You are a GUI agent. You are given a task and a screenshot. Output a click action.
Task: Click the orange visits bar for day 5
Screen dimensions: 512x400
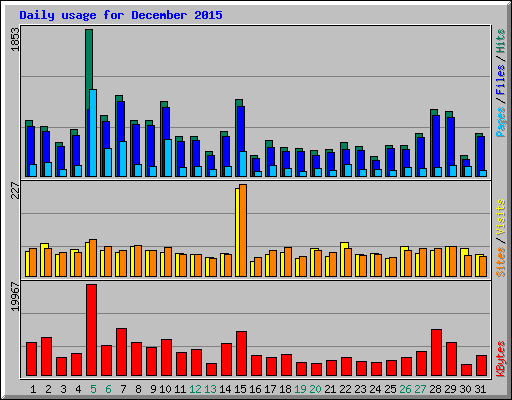point(93,258)
